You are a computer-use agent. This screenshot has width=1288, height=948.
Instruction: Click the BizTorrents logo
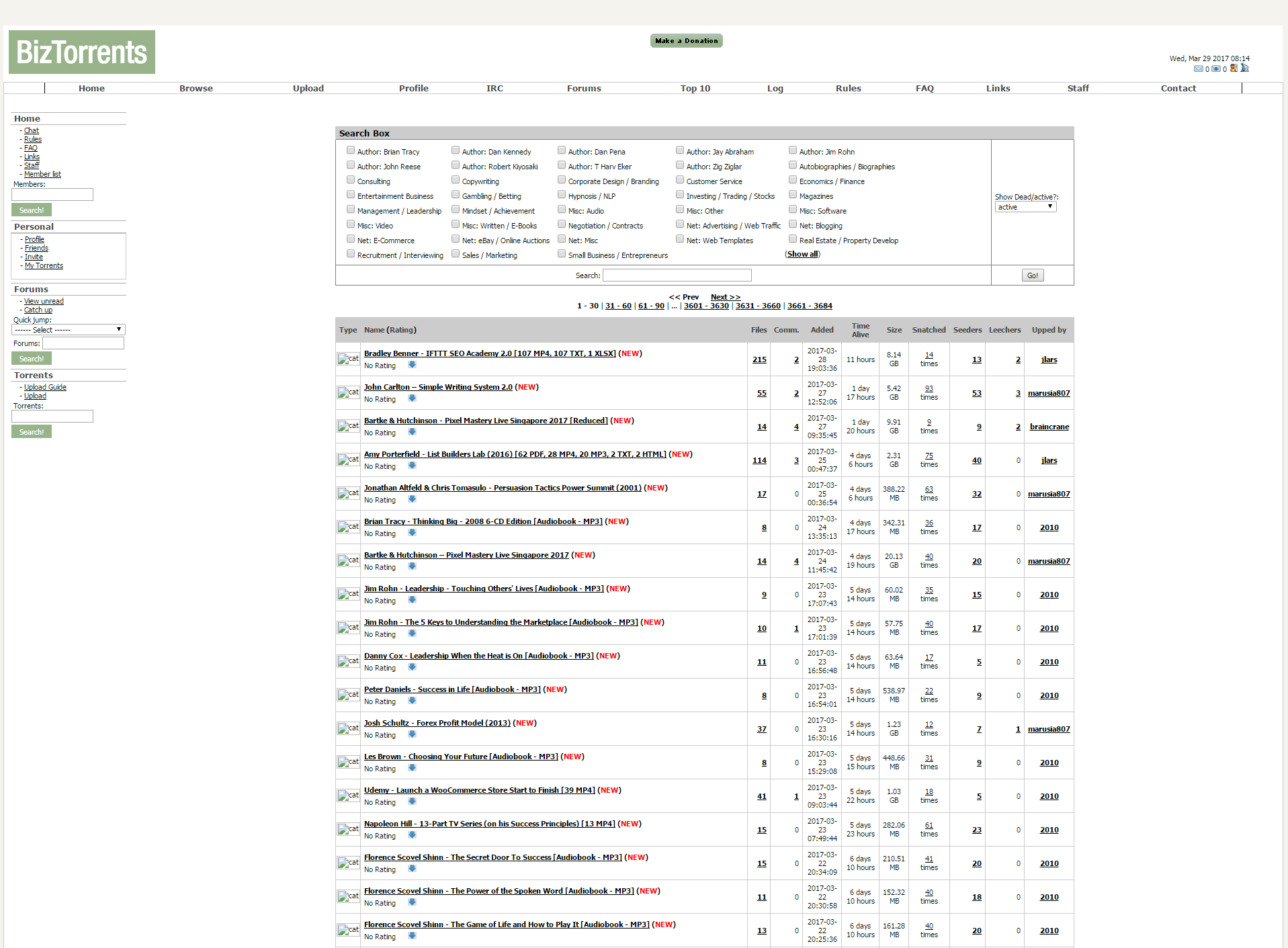82,52
